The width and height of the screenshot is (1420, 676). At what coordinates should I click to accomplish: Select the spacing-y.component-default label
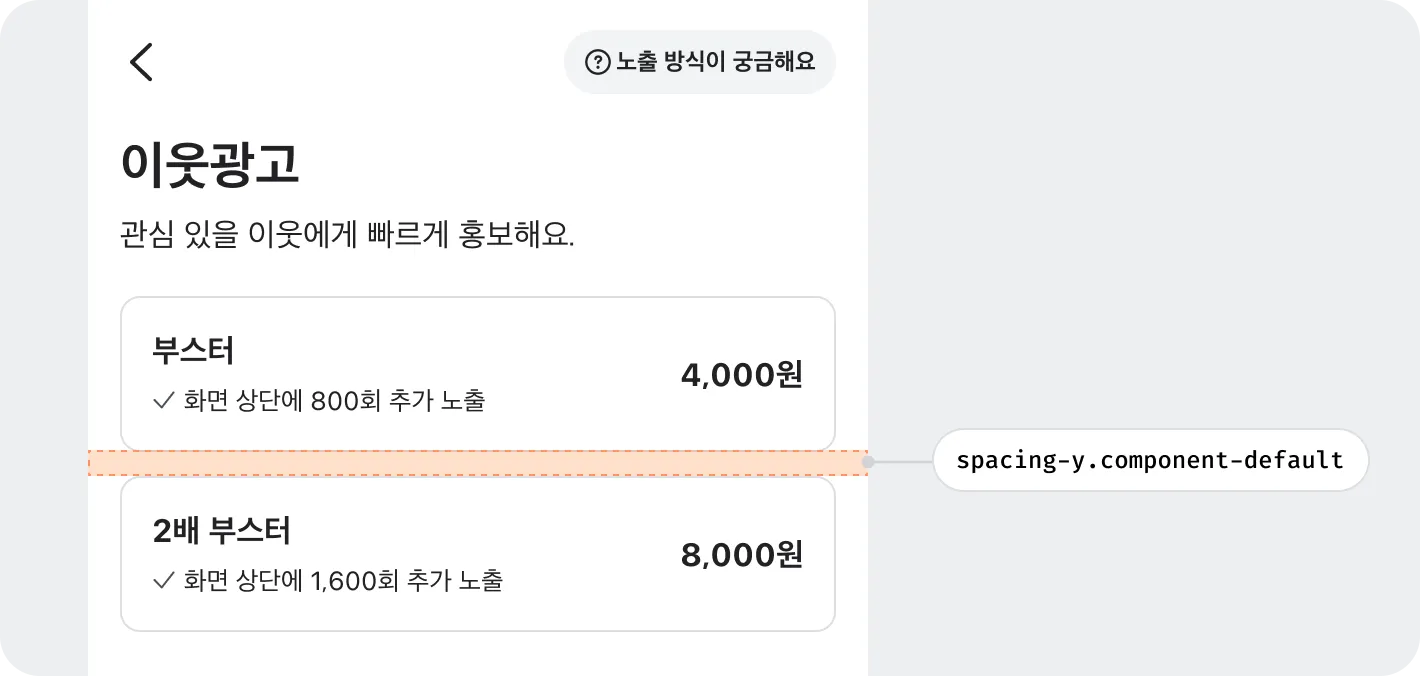(x=1150, y=460)
